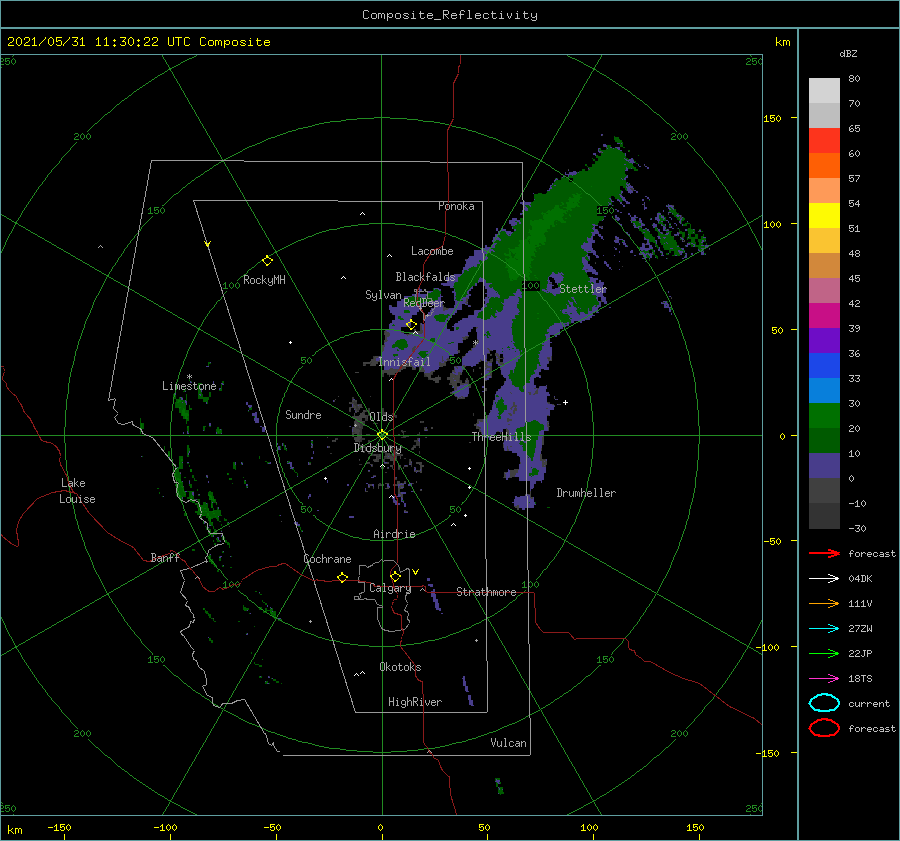Click the Drumheller label

pos(586,493)
